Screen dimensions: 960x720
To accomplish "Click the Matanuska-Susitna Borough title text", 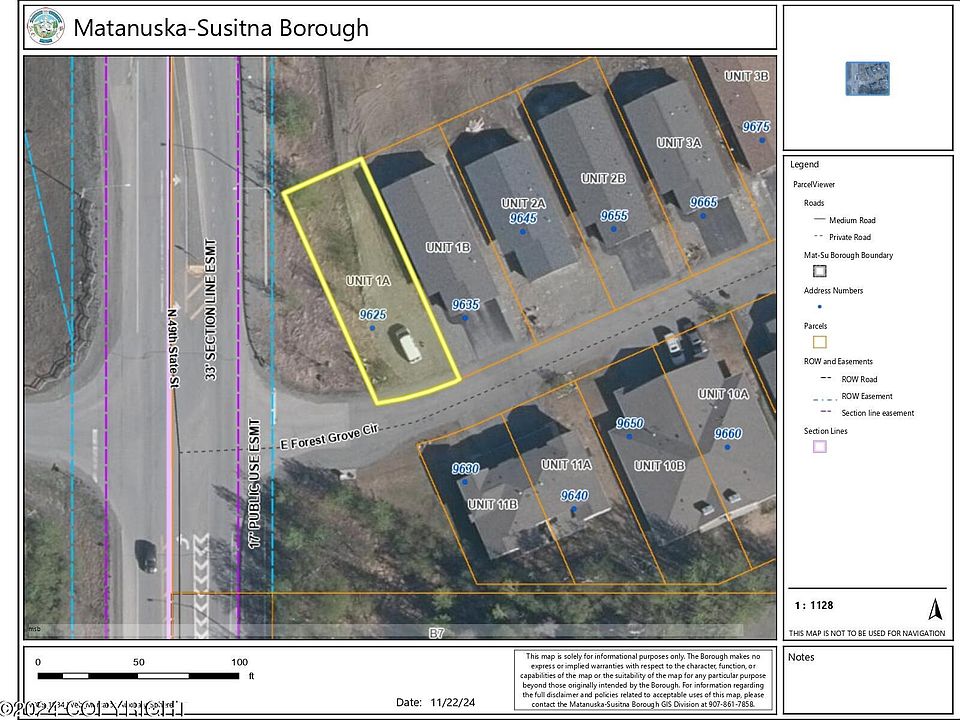I will coord(221,28).
